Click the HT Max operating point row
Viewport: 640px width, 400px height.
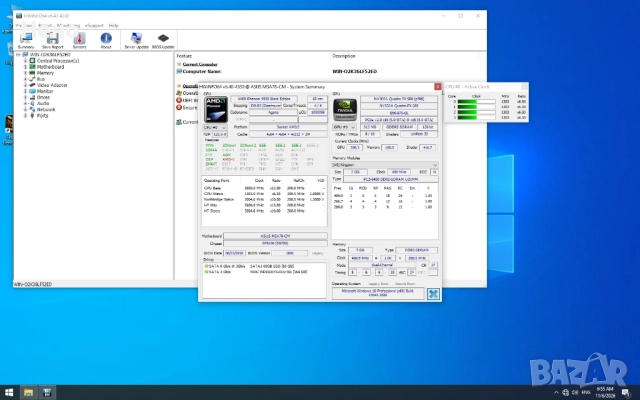[264, 205]
